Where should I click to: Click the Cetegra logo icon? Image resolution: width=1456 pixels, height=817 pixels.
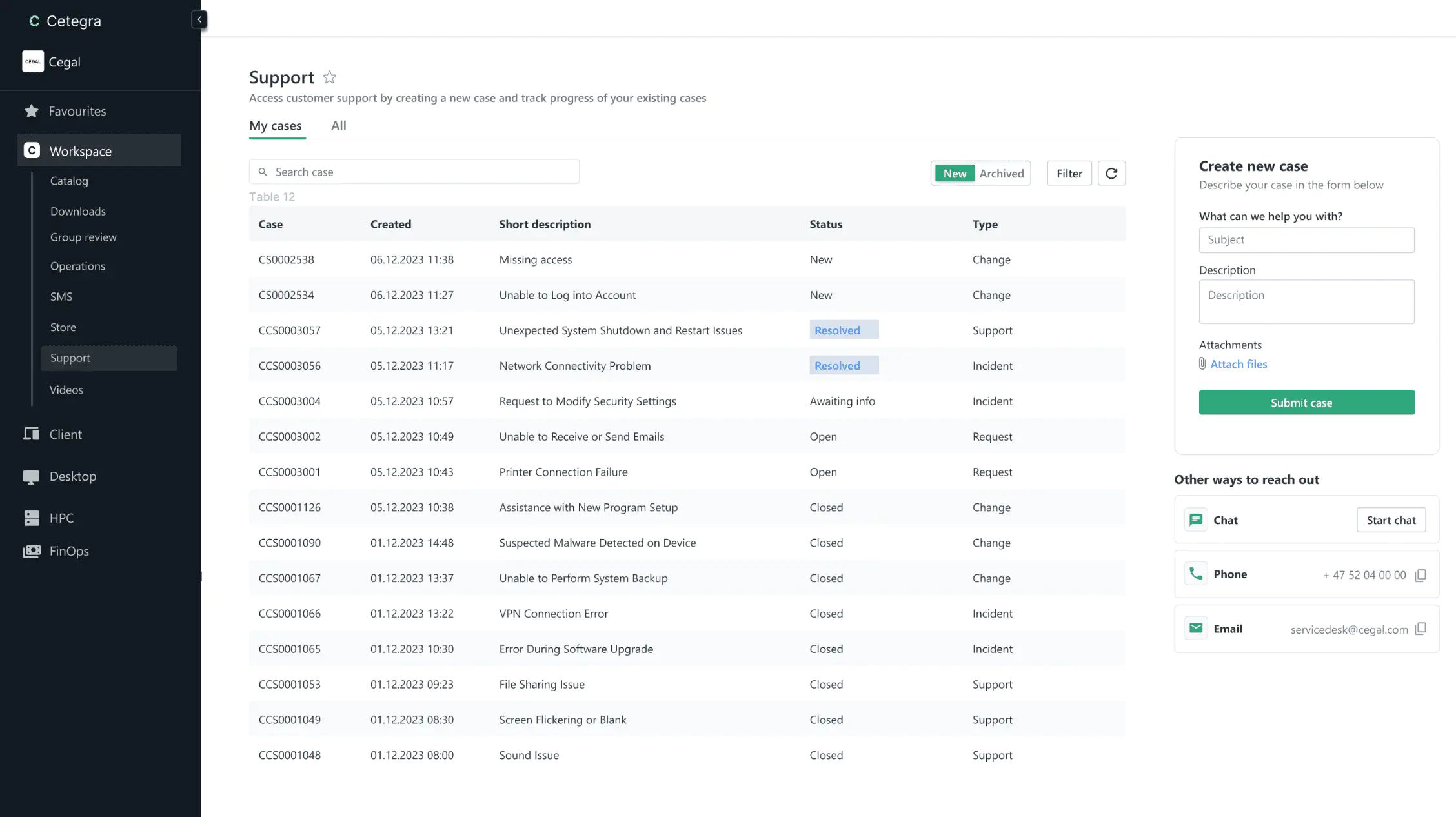coord(34,21)
